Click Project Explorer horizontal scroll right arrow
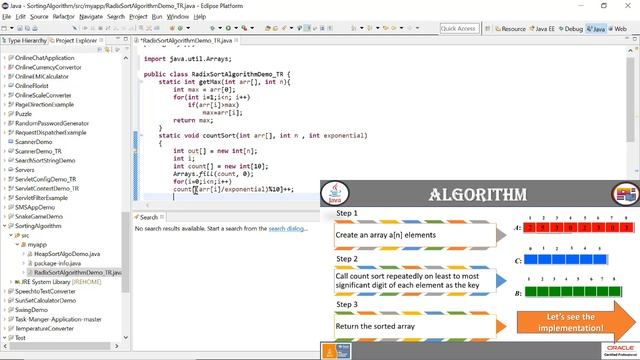Image resolution: width=640 pixels, height=360 pixels. point(117,346)
